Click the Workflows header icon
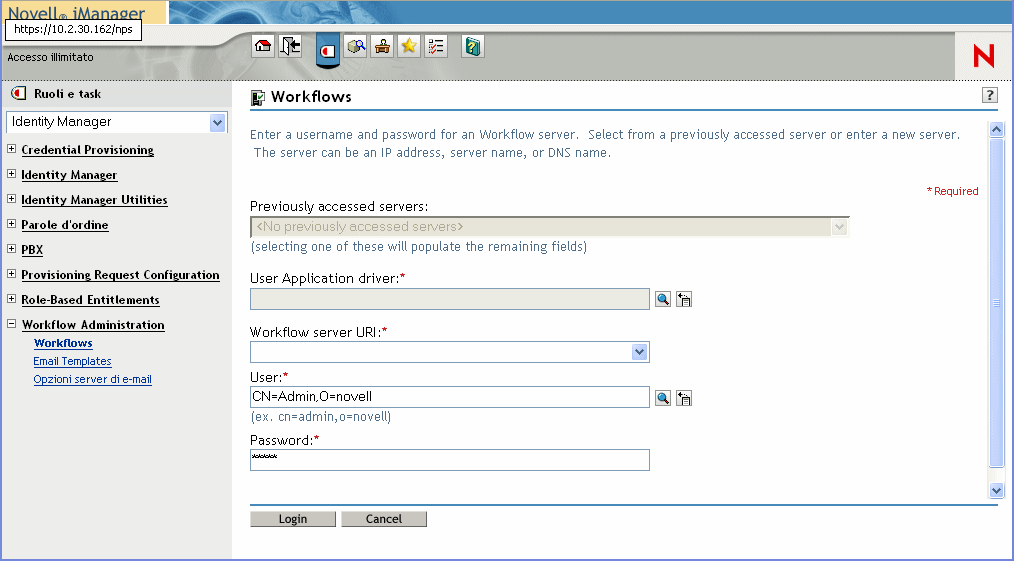The image size is (1014, 561). [x=258, y=98]
